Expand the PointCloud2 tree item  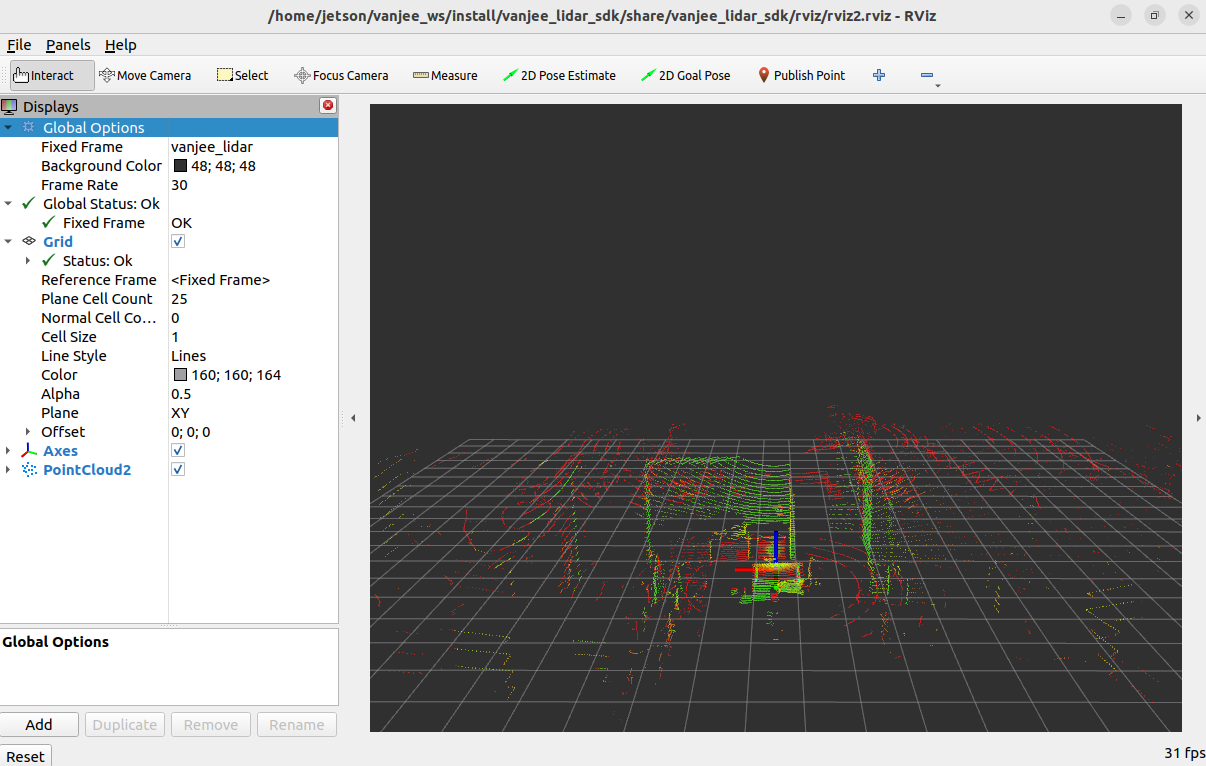(x=8, y=470)
